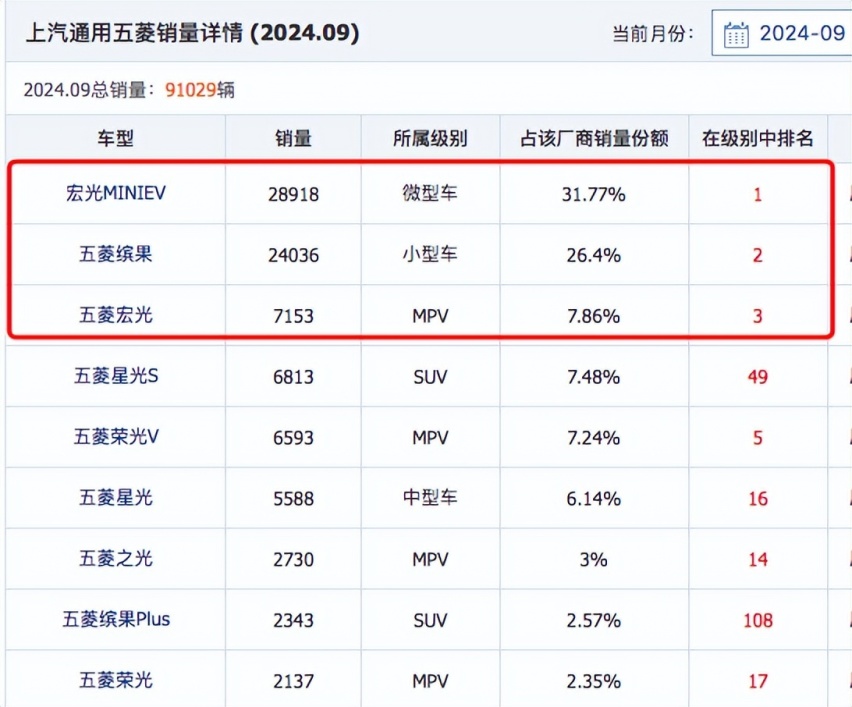
Task: Click the share value 2.57%
Action: pos(594,621)
